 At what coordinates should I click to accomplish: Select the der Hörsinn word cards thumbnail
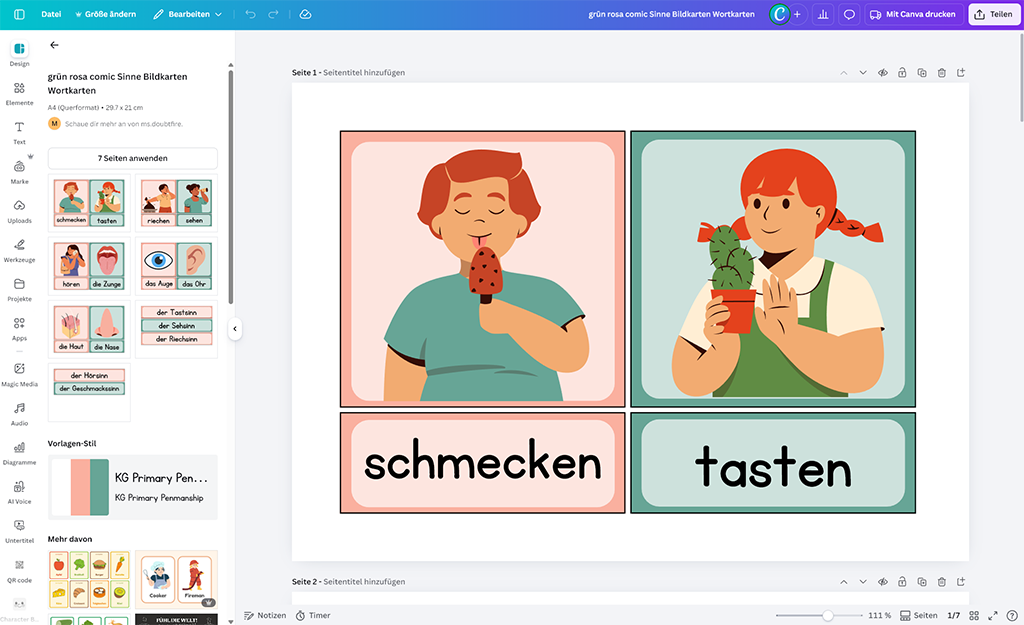click(89, 392)
